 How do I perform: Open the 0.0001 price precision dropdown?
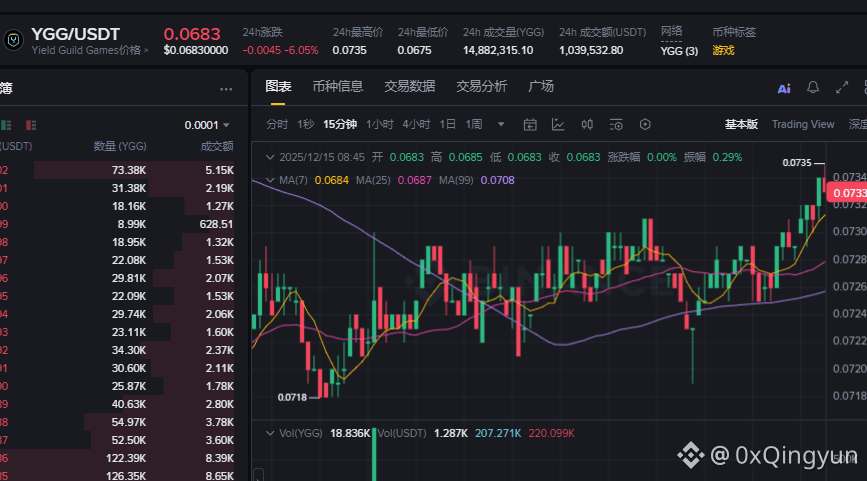point(207,126)
